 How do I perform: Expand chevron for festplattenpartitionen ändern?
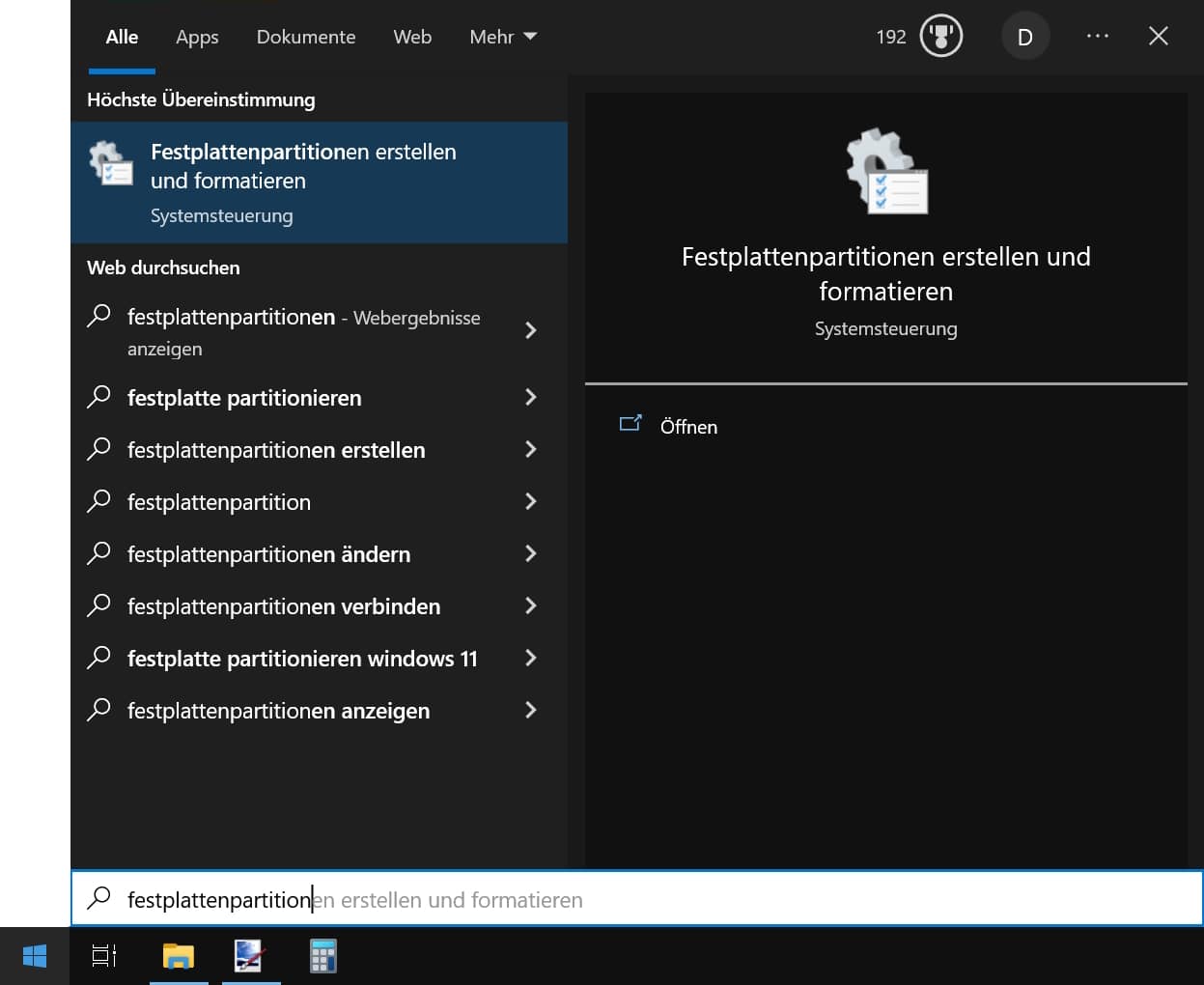pos(530,553)
